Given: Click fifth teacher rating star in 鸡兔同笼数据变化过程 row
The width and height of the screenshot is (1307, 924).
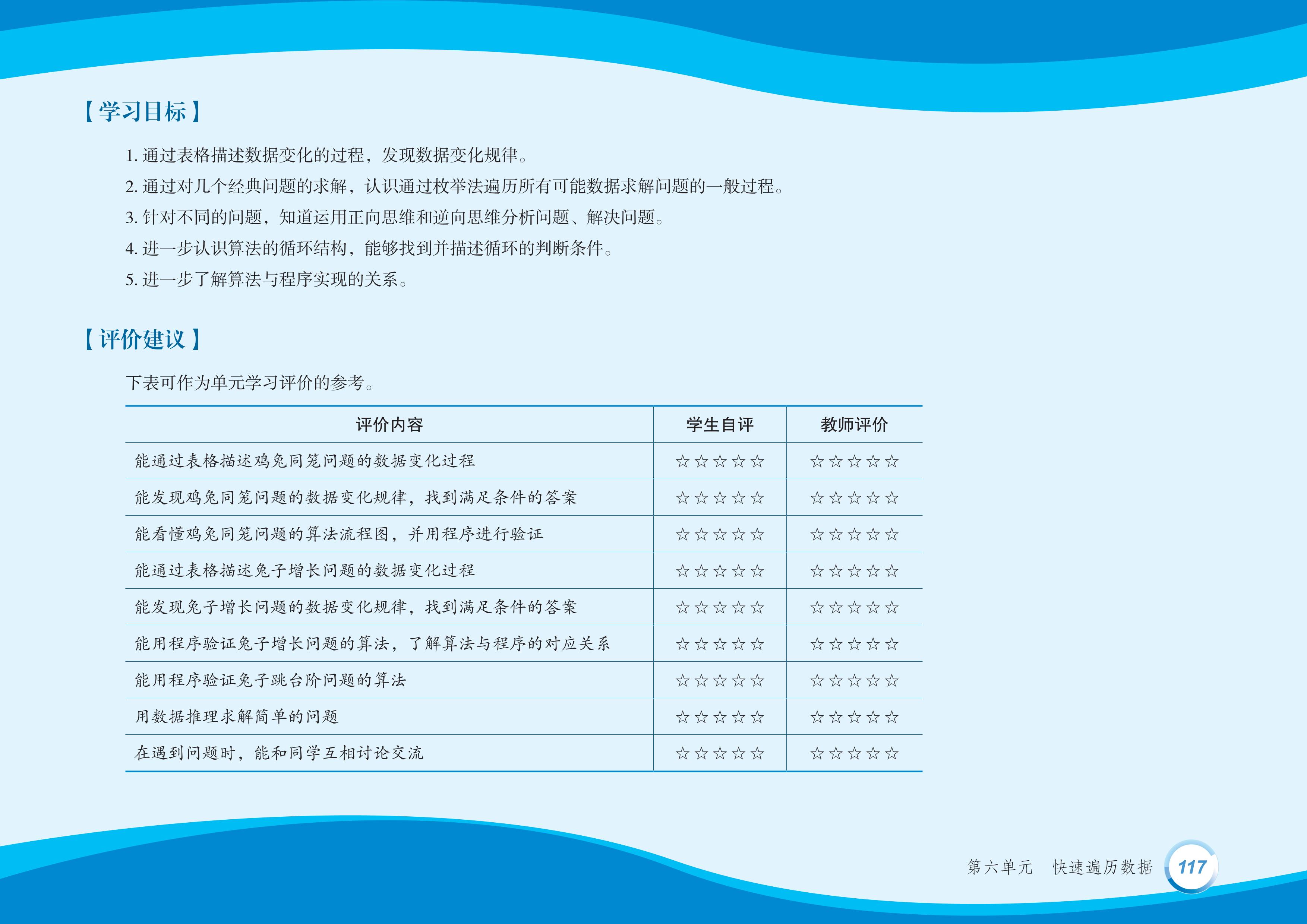Looking at the screenshot, I should coord(892,461).
